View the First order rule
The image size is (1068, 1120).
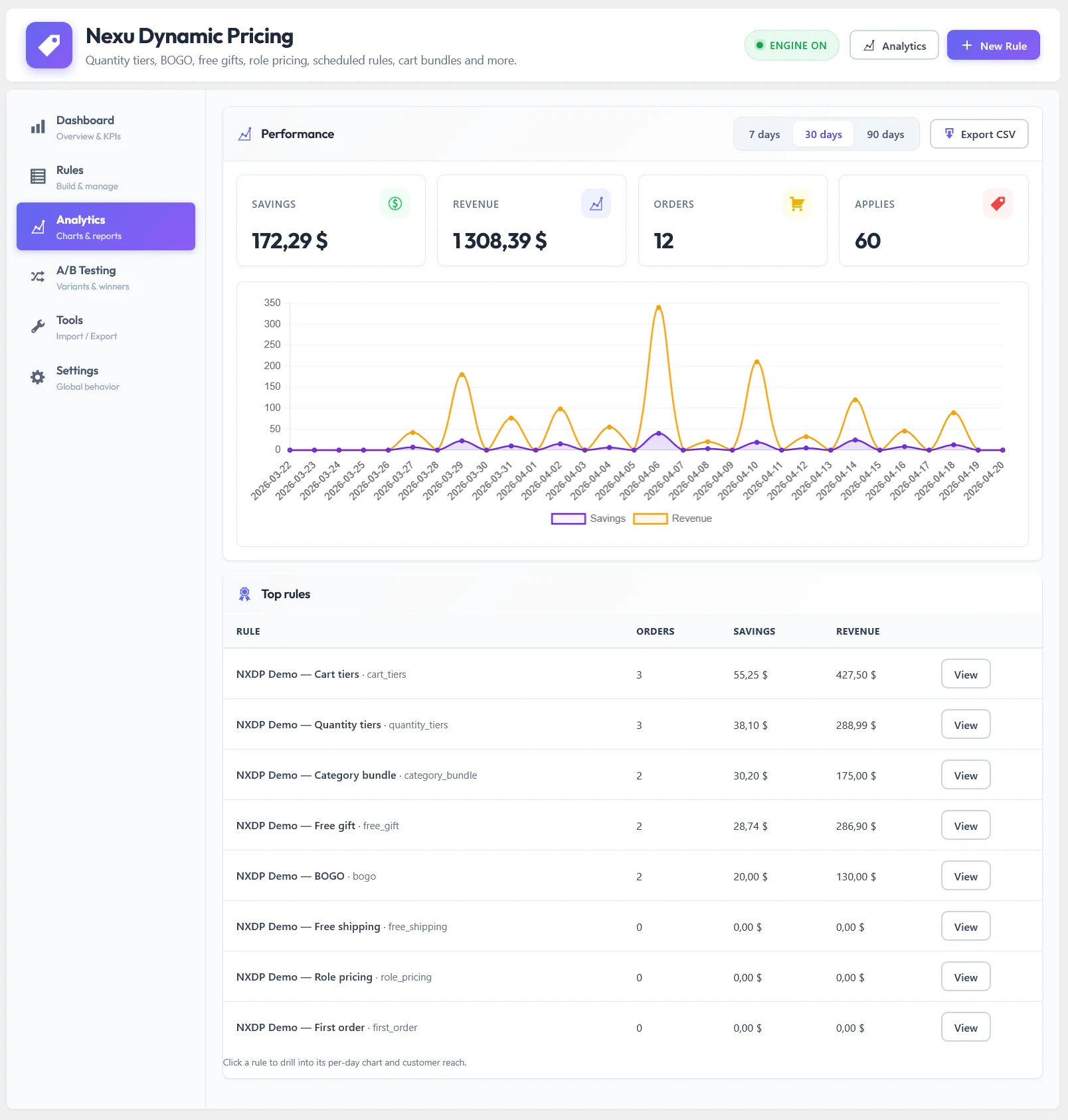[x=966, y=1027]
